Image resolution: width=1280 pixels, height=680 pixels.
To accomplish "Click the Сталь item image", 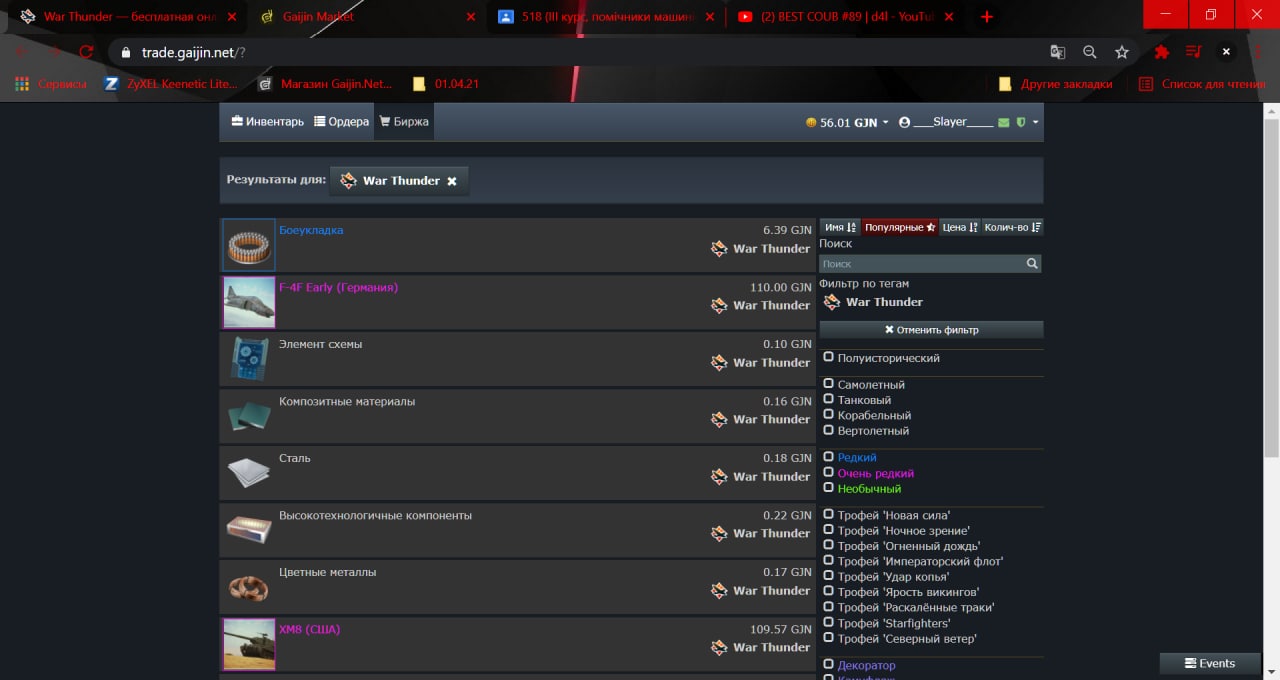I will (249, 473).
